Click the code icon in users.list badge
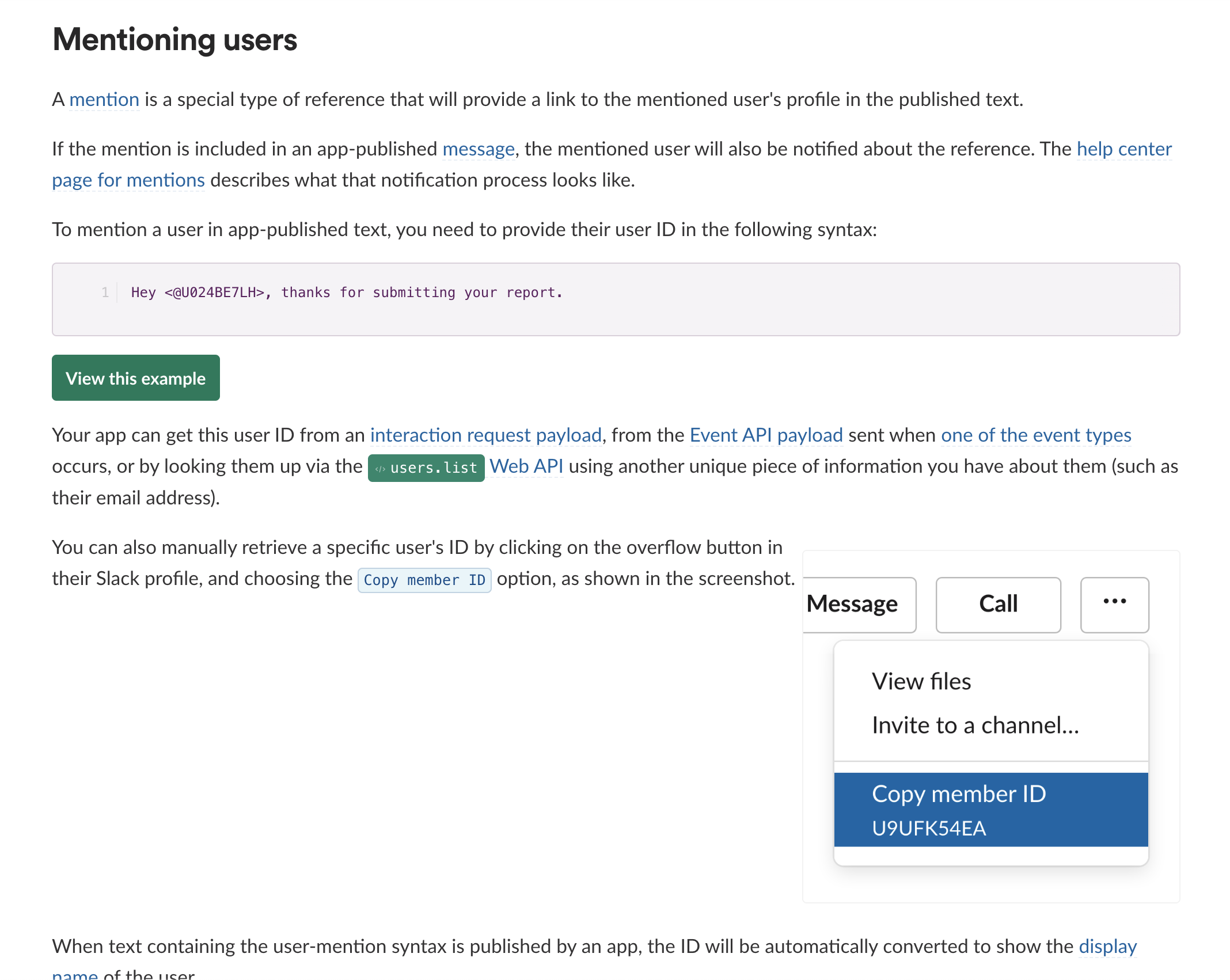The image size is (1230, 980). (380, 468)
